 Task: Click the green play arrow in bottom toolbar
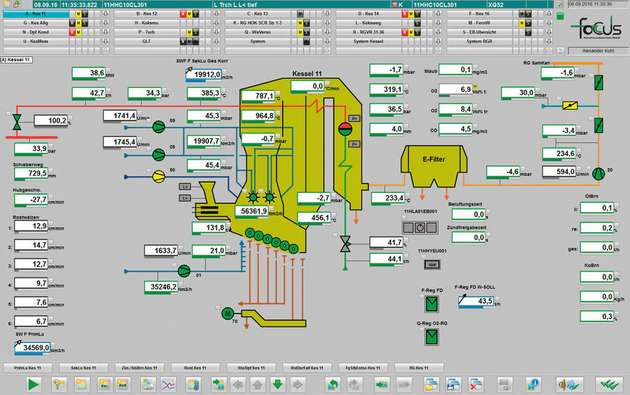point(34,385)
